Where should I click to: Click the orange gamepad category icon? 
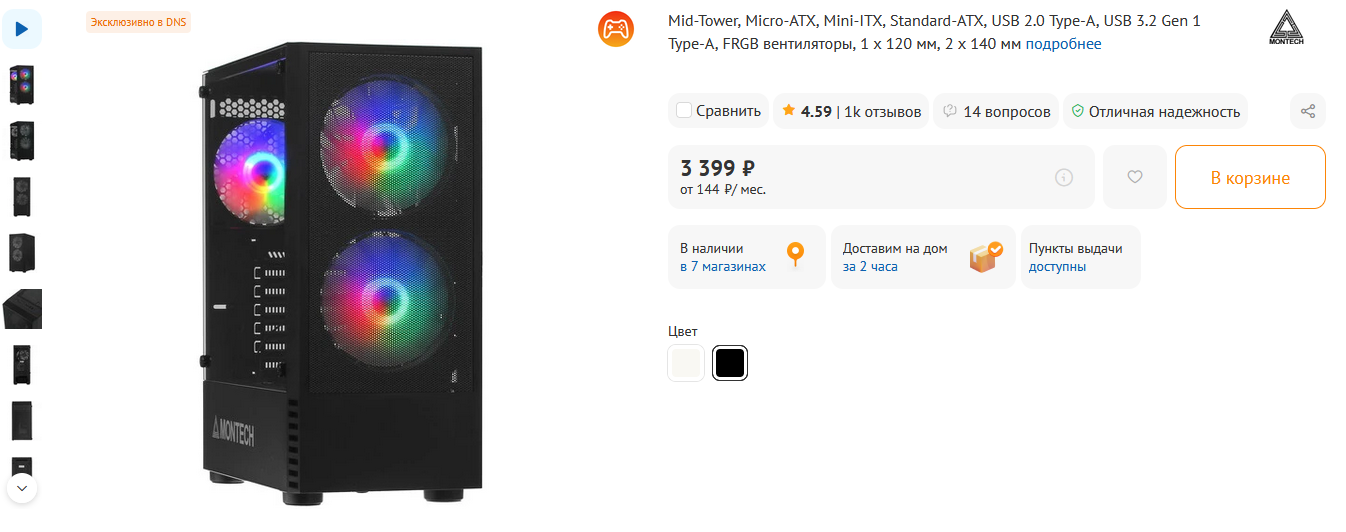[616, 28]
